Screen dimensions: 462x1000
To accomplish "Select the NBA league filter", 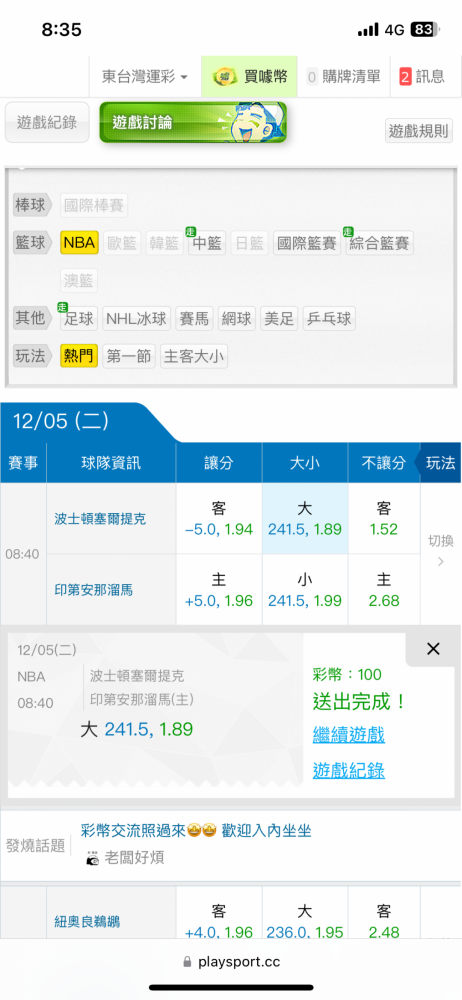I will click(79, 243).
